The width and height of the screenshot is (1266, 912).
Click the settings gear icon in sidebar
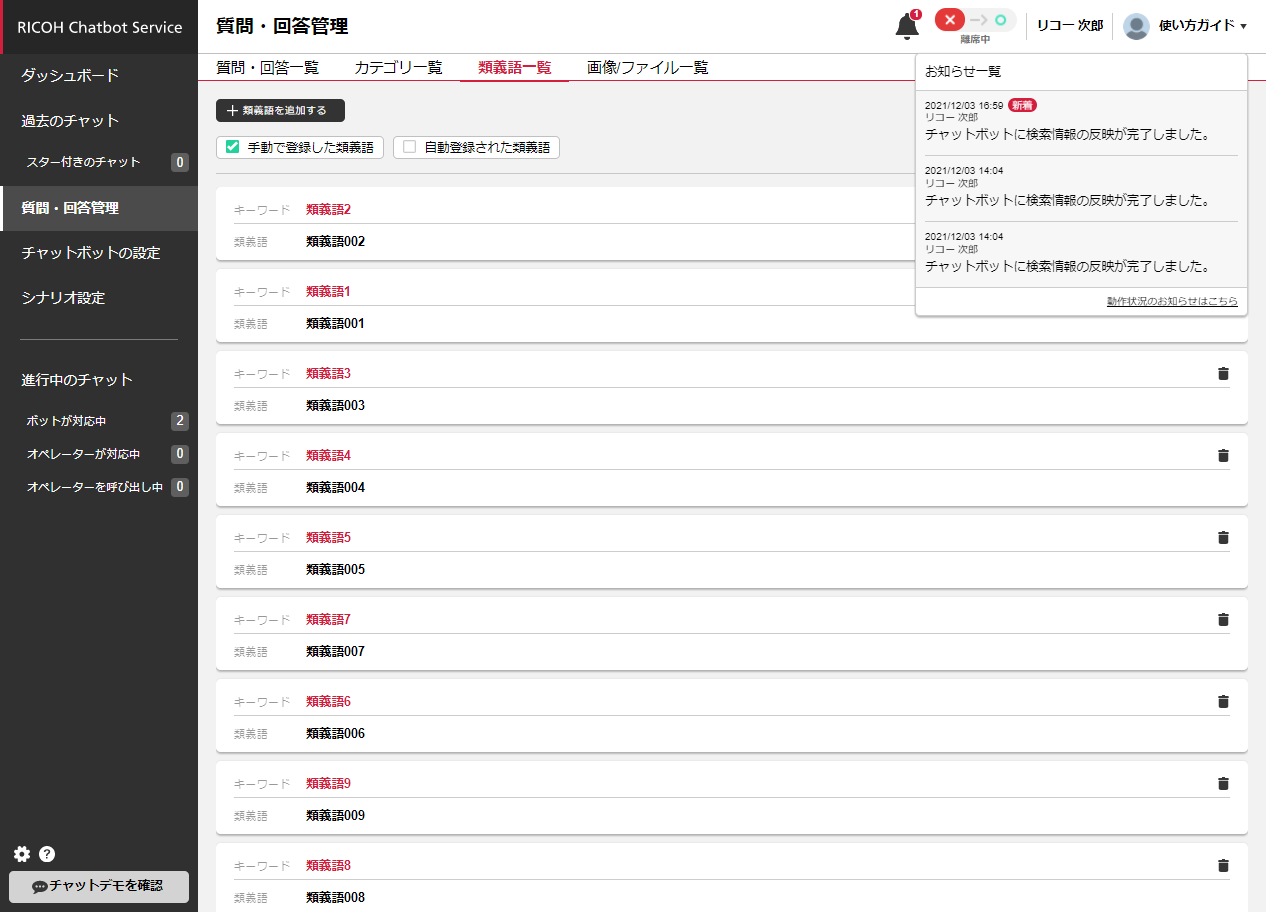point(22,854)
